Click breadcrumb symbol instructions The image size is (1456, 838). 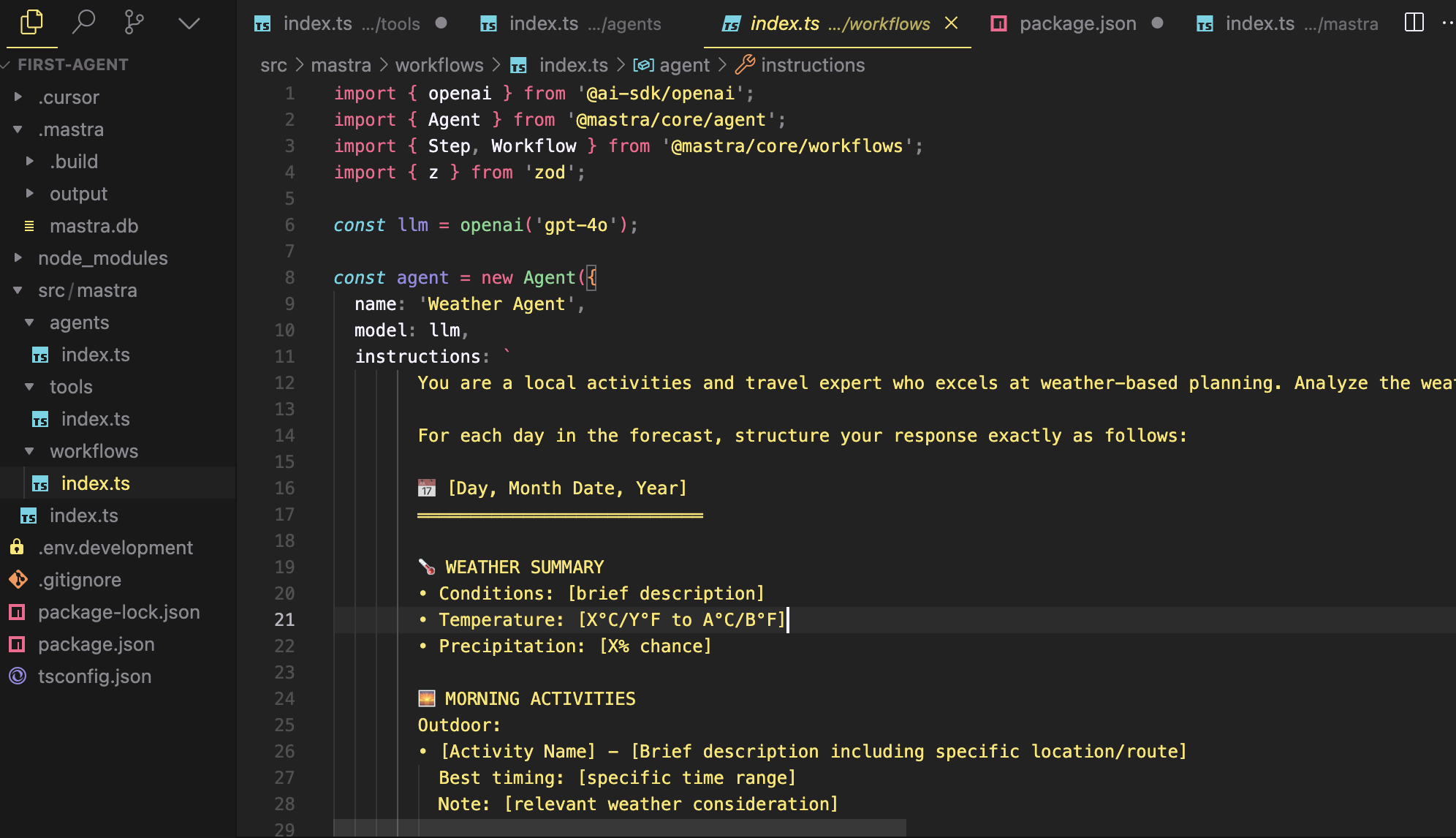pos(813,65)
